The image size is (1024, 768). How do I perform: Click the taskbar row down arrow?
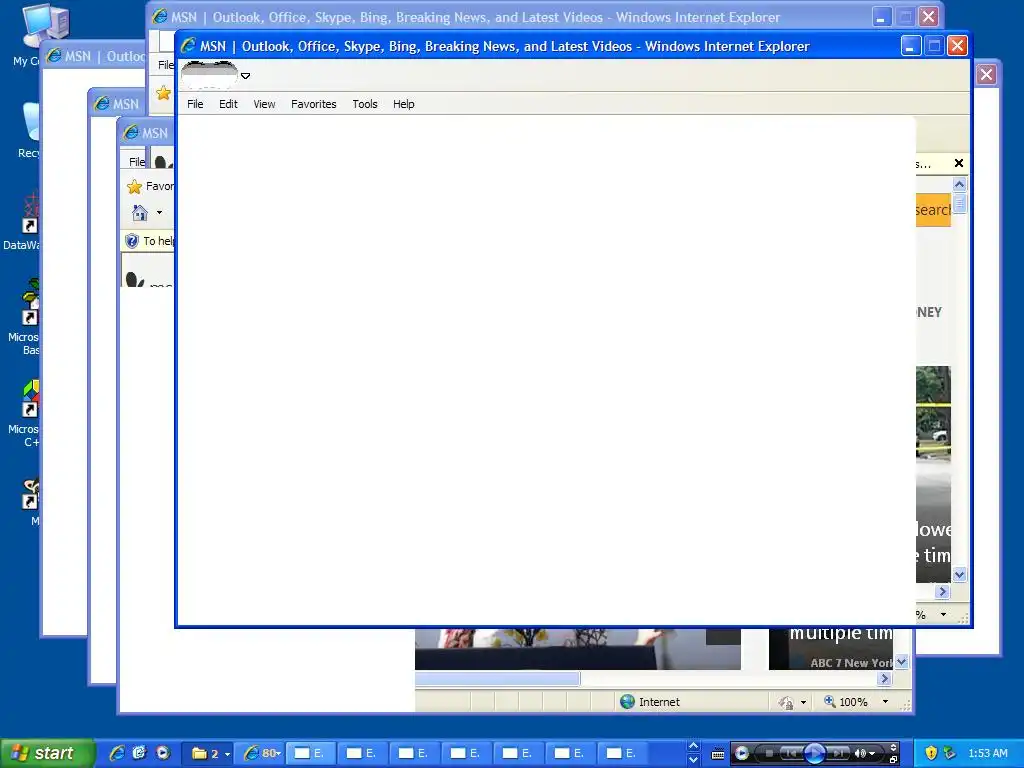[694, 760]
